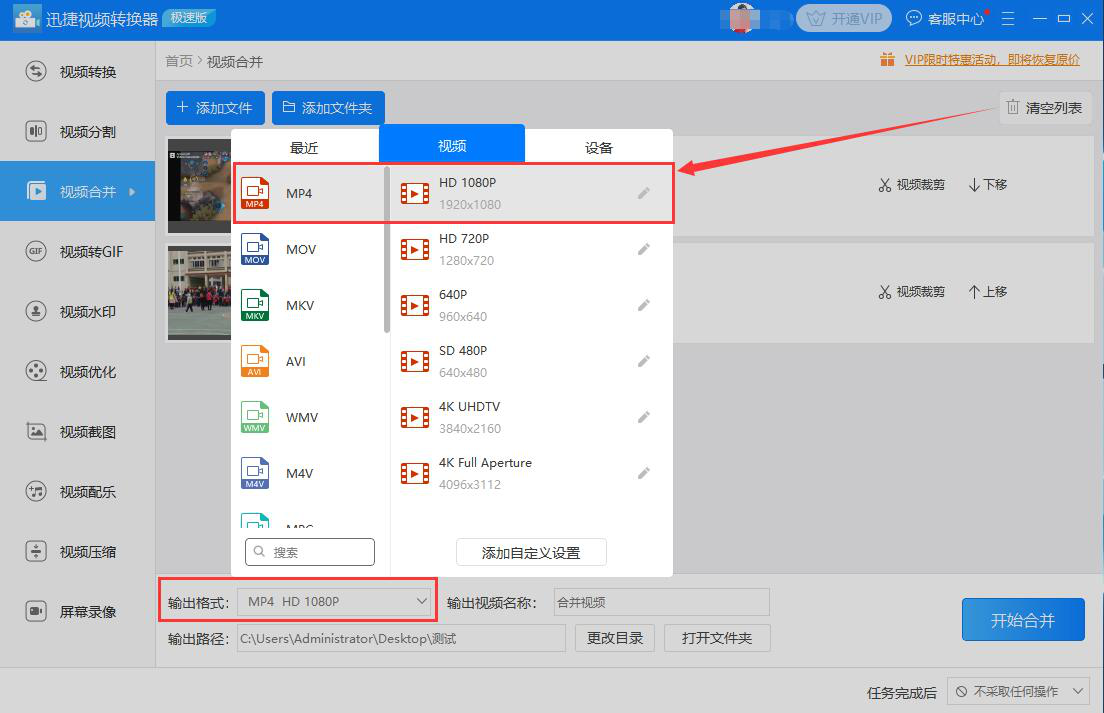Open the 视频配乐 tool

[77, 491]
